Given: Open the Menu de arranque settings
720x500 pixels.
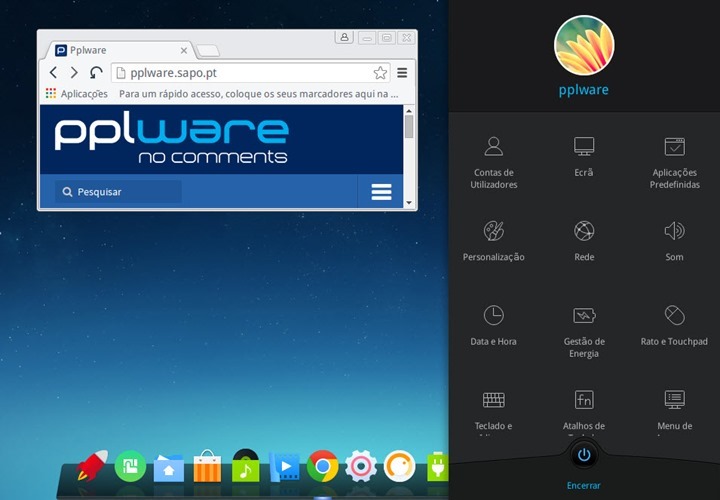Looking at the screenshot, I should (675, 411).
